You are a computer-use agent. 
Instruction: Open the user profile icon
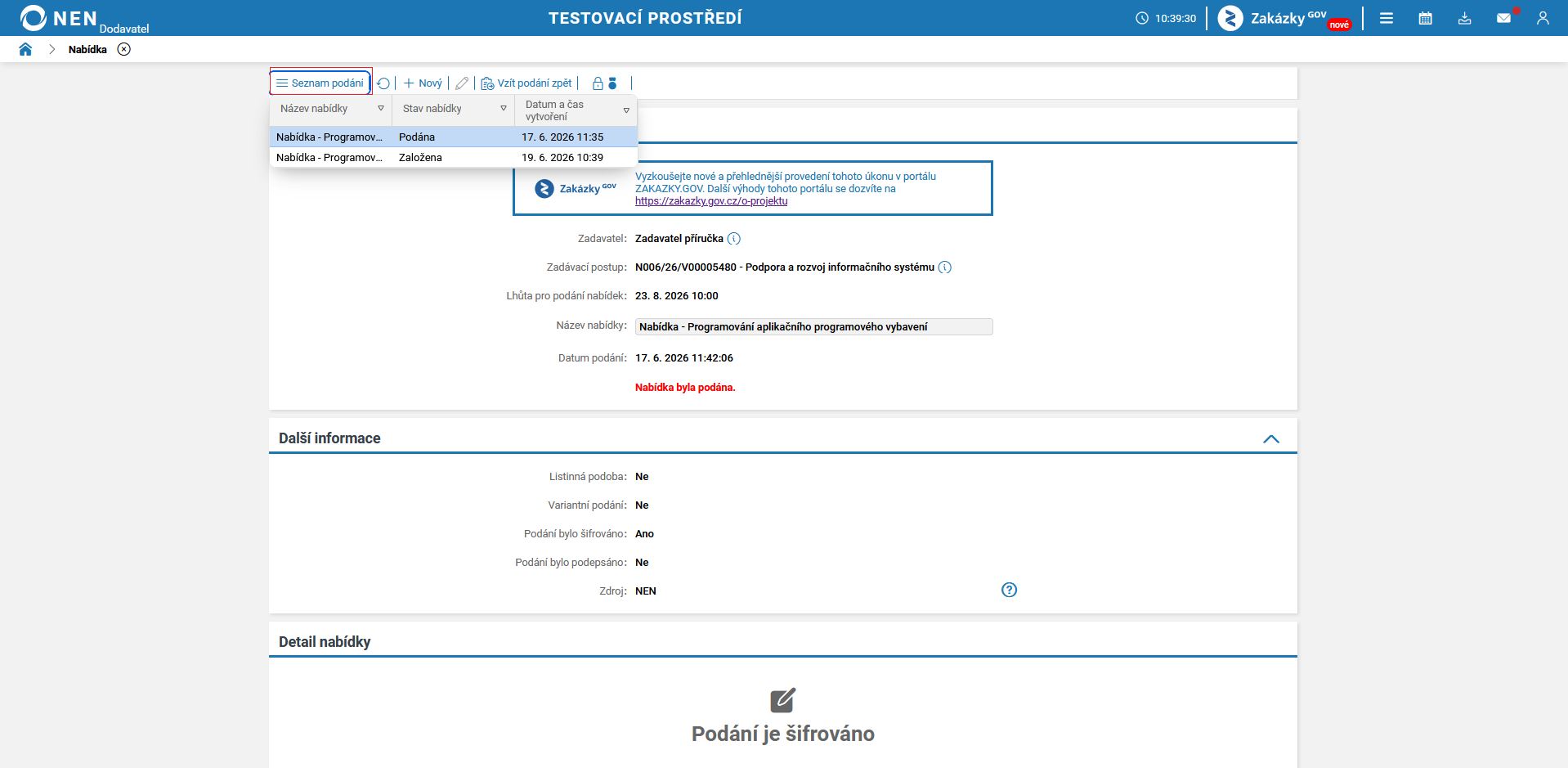pos(1543,18)
